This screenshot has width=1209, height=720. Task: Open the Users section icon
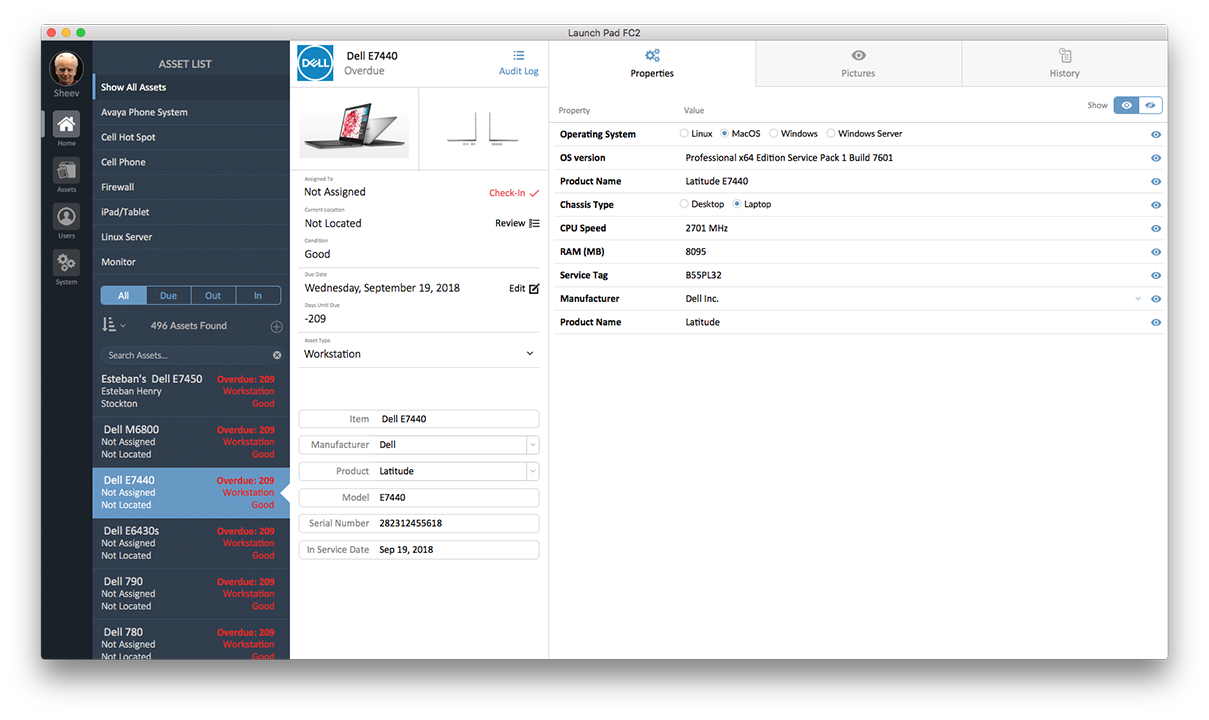66,217
